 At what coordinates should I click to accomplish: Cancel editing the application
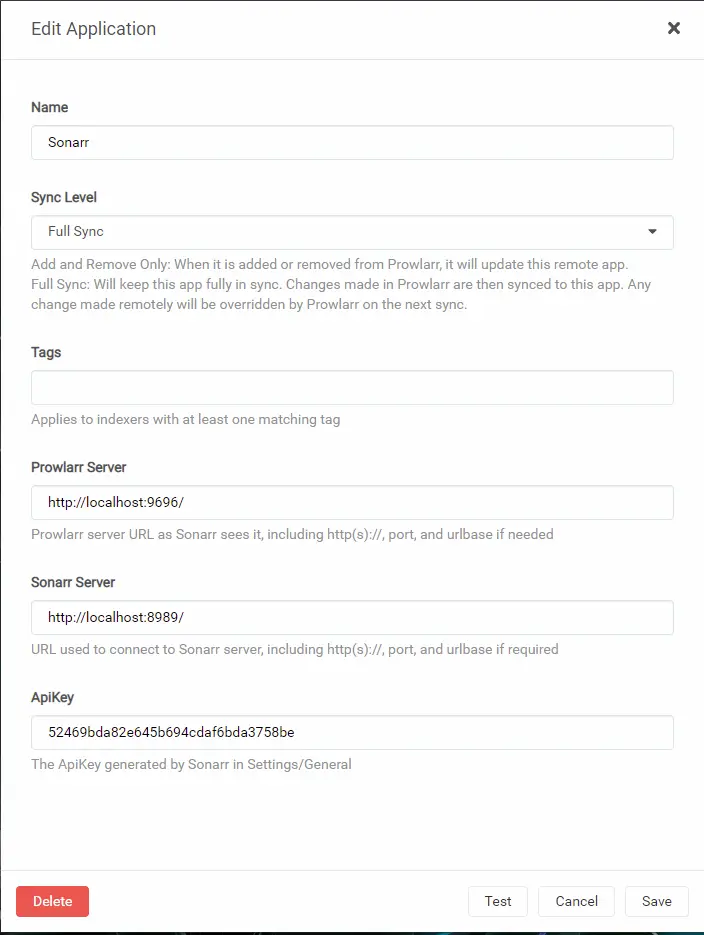576,901
